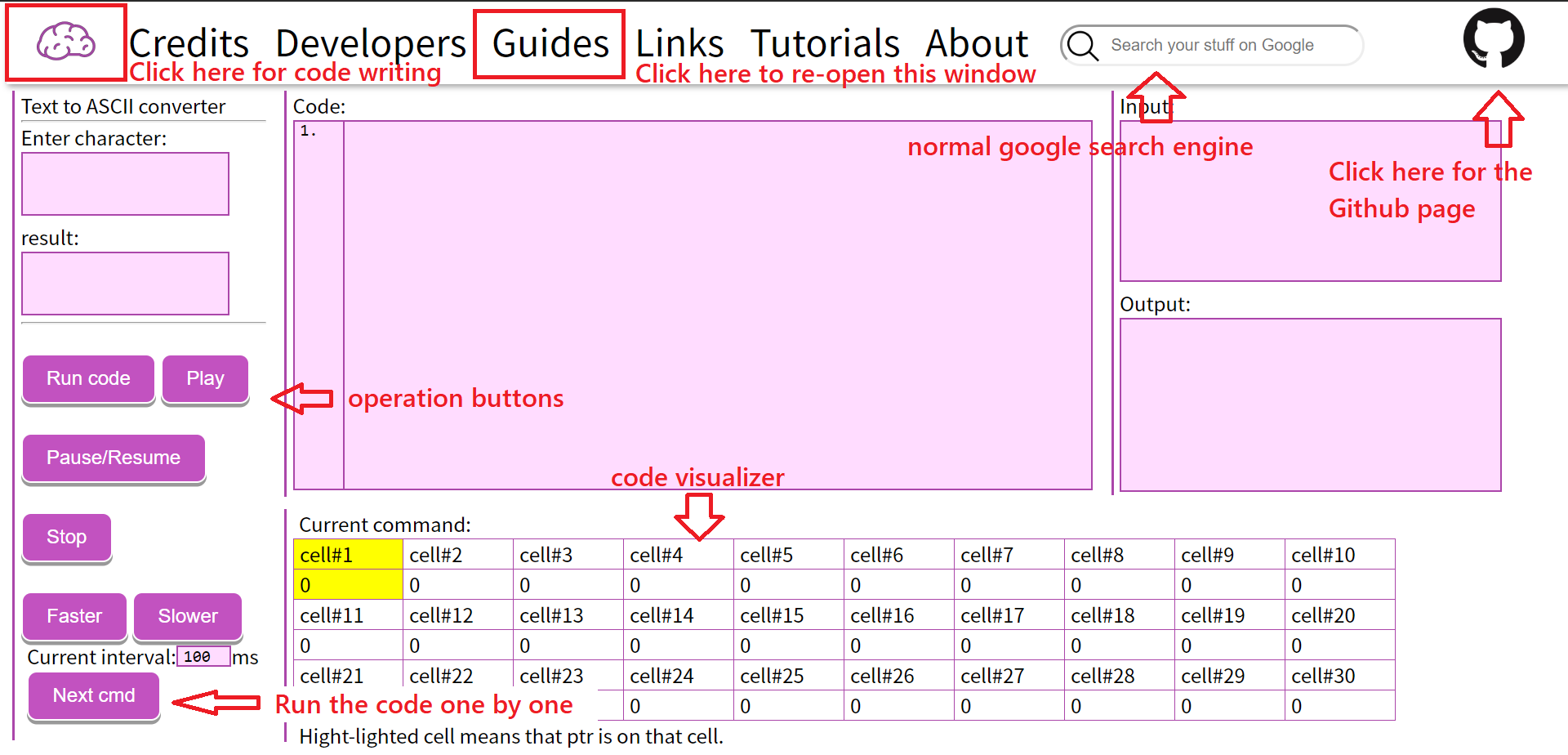Click the magnifying glass search icon
The height and width of the screenshot is (755, 1568).
(1083, 46)
